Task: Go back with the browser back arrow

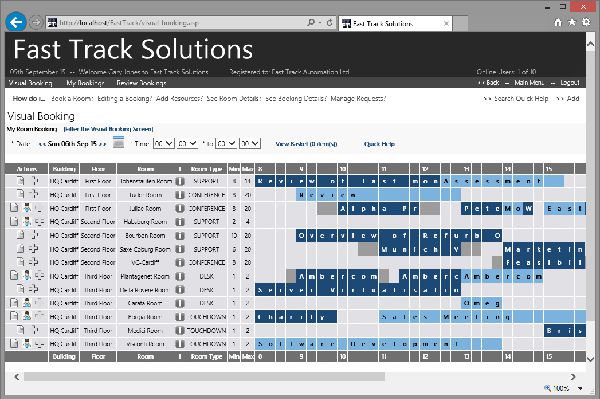Action: 16,23
